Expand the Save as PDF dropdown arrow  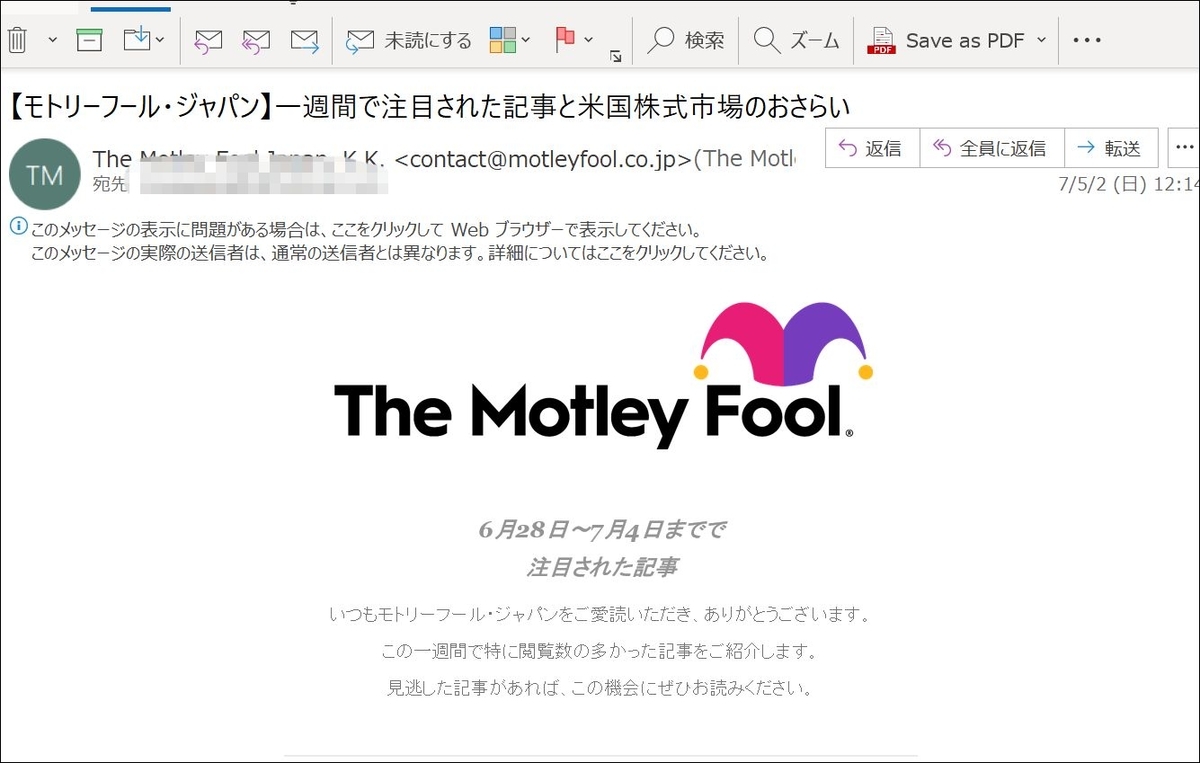1041,41
